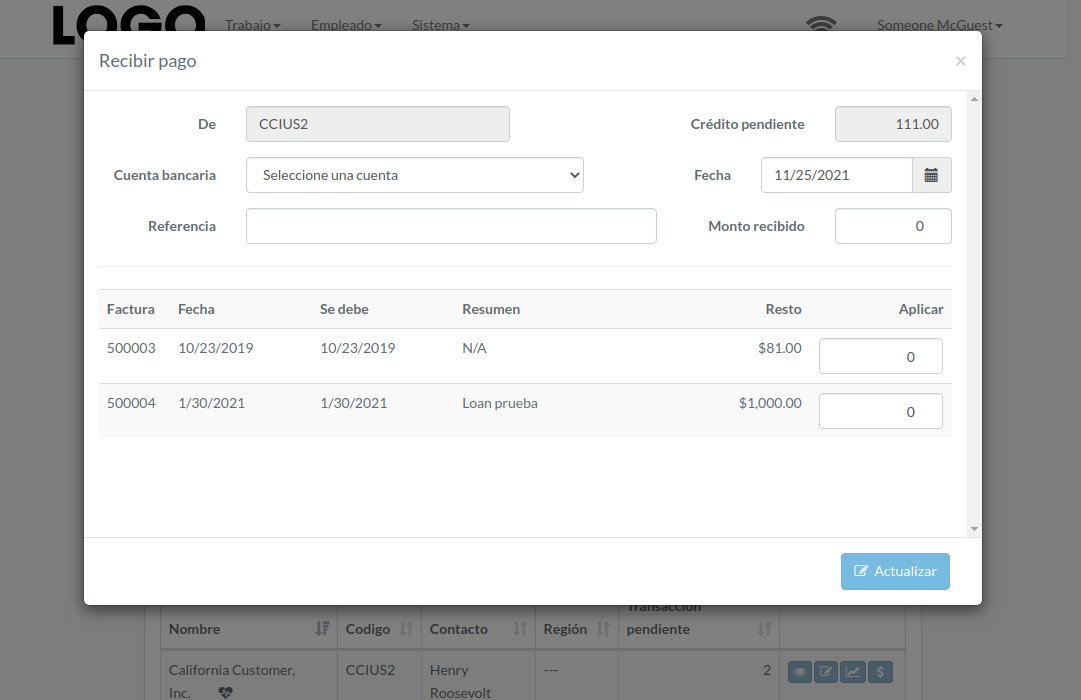Image resolution: width=1081 pixels, height=700 pixels.
Task: Sort table by Contacto column
Action: (520, 628)
